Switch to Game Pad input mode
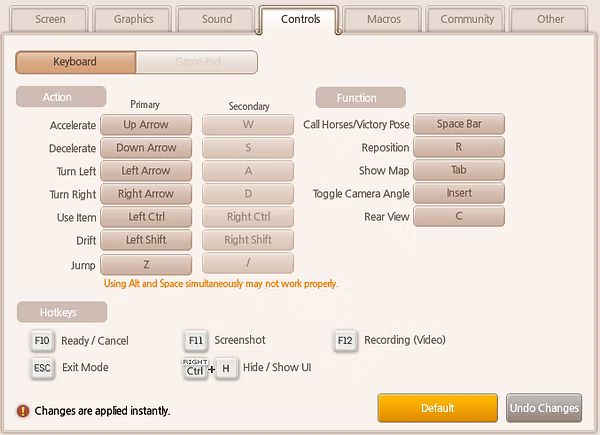Viewport: 600px width, 435px height. (x=197, y=62)
